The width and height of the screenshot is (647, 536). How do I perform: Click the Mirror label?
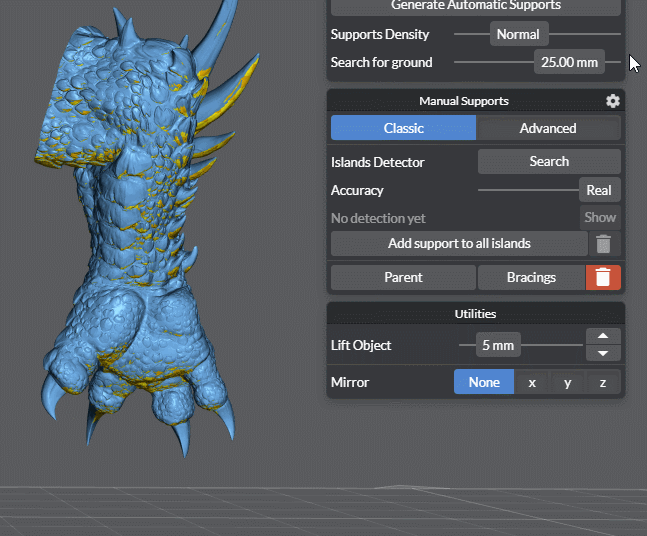tap(350, 383)
